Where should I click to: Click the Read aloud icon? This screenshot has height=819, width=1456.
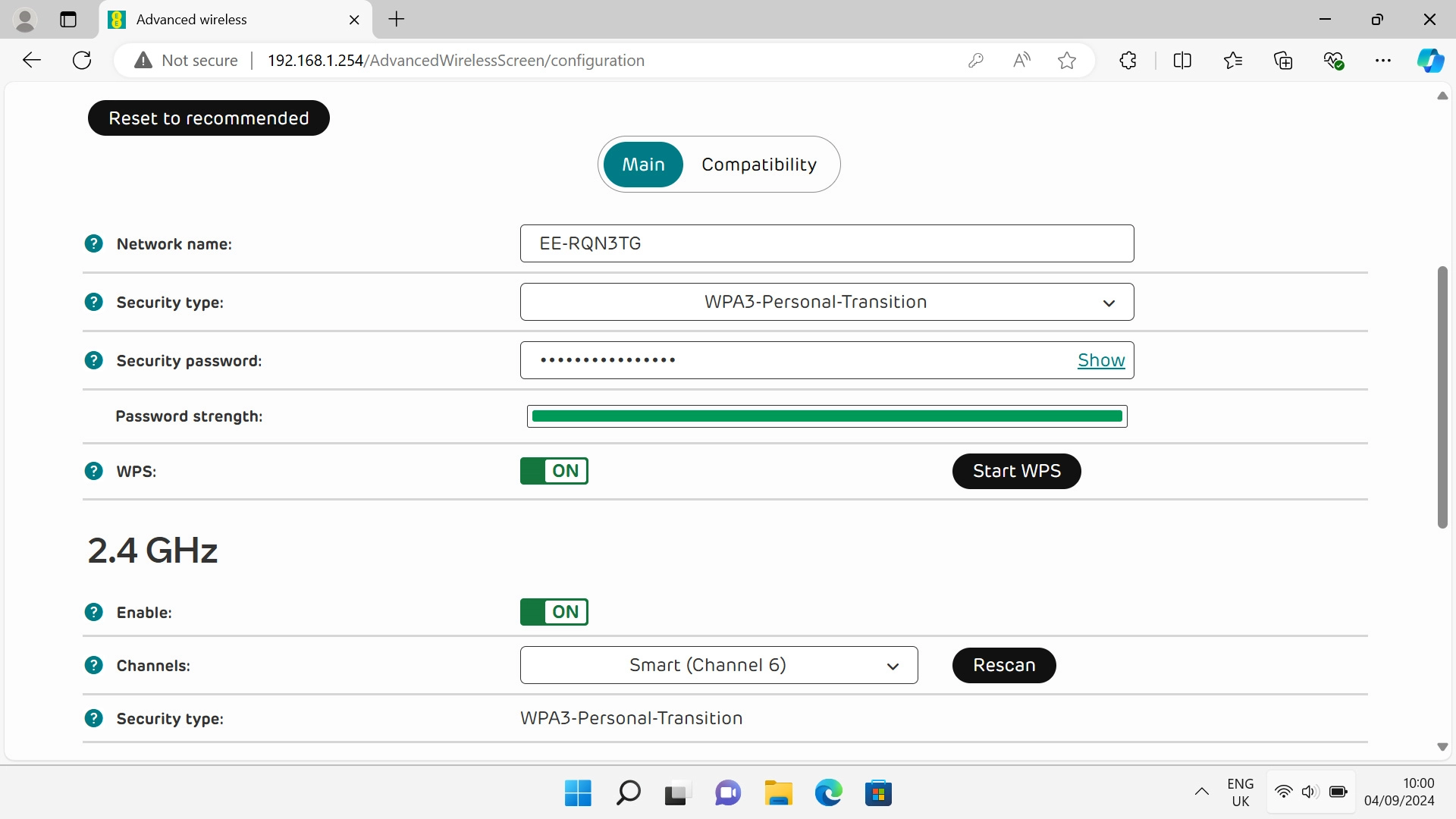1021,60
